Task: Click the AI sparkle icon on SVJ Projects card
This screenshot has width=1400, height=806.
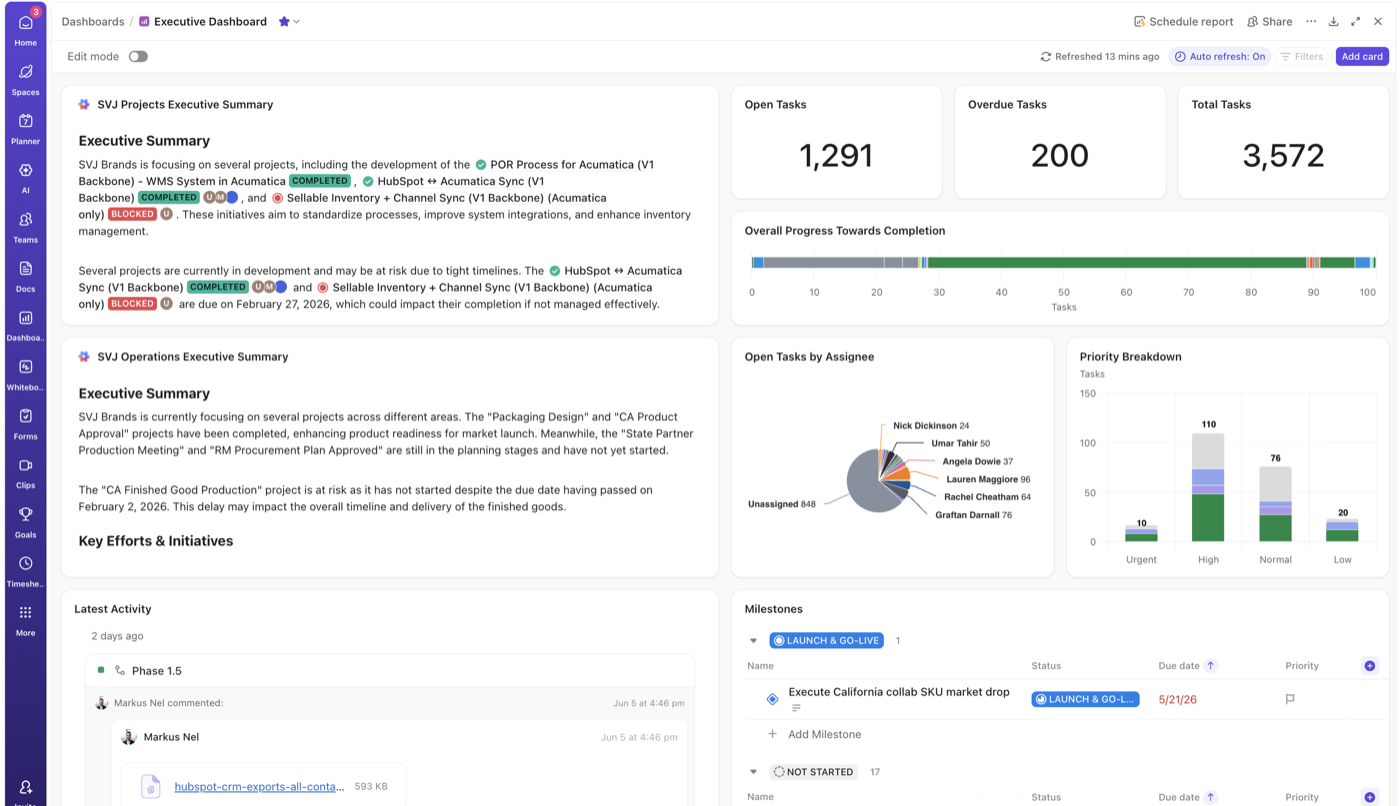Action: (x=84, y=104)
